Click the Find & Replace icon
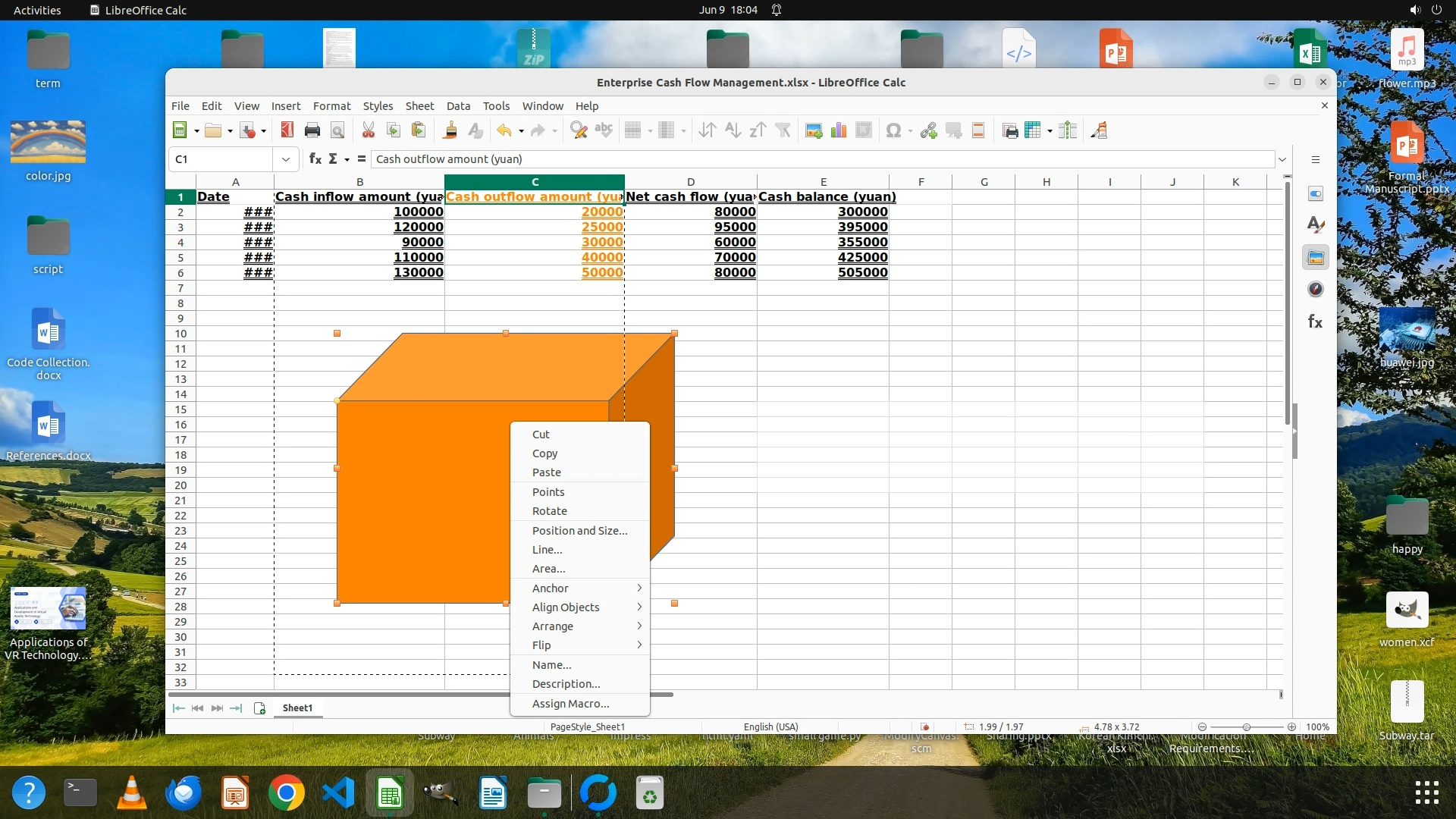 click(579, 130)
